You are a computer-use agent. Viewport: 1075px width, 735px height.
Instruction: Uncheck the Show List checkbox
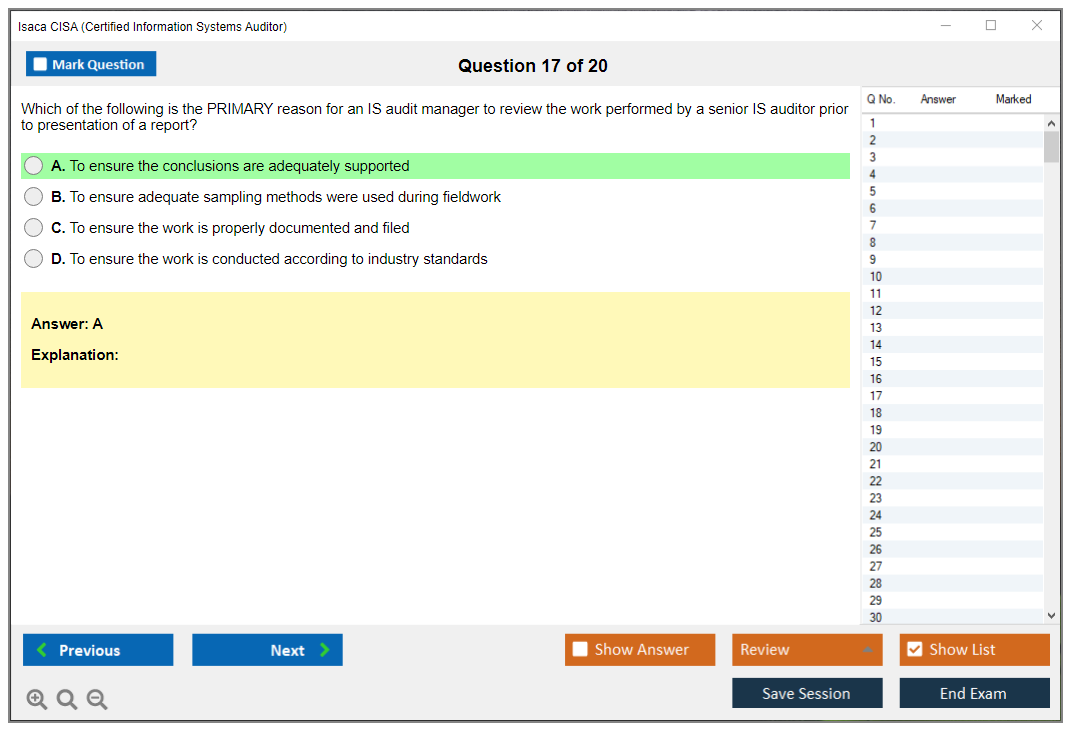pos(914,650)
